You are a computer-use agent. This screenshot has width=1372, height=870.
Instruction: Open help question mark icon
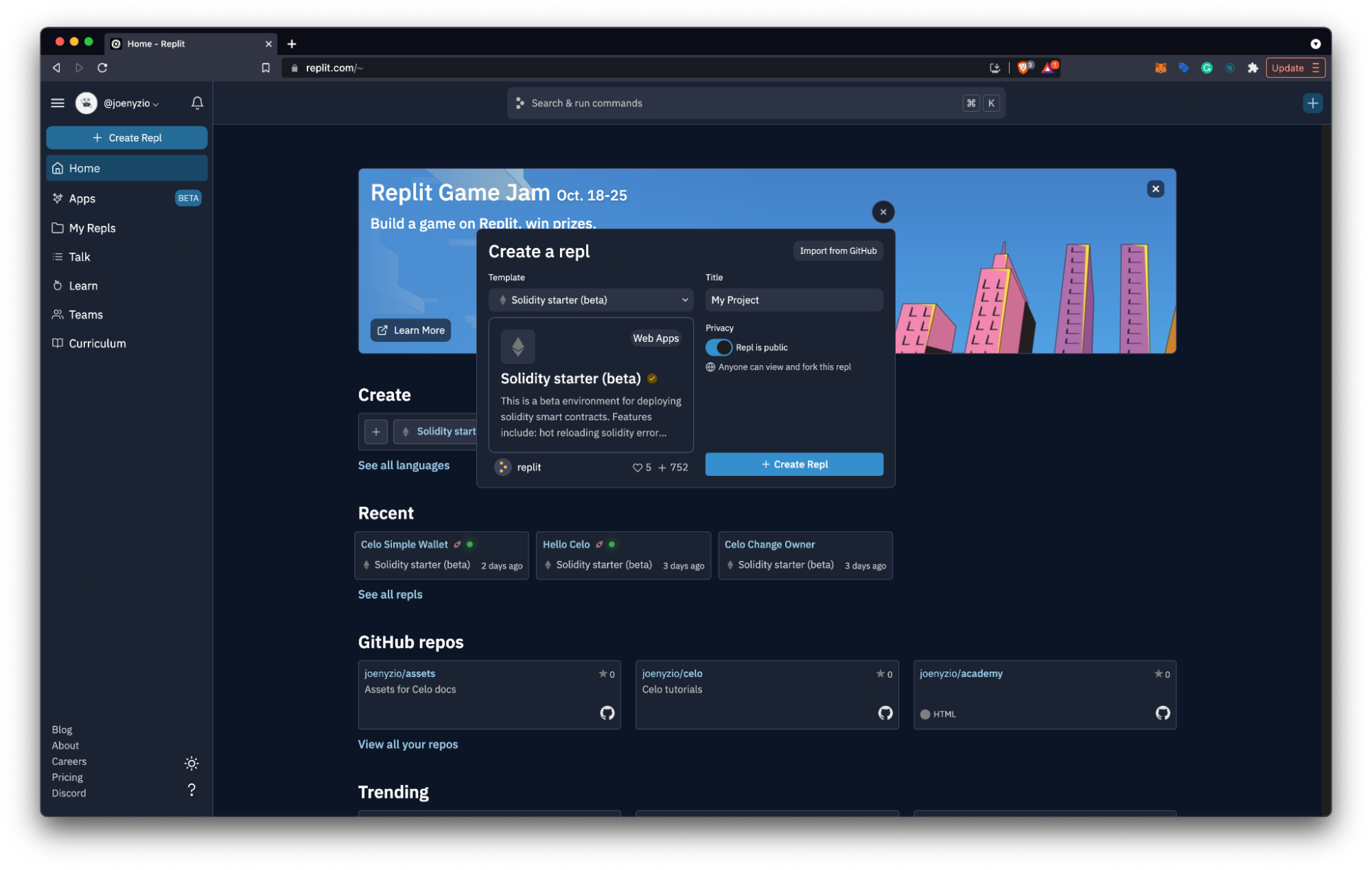191,790
